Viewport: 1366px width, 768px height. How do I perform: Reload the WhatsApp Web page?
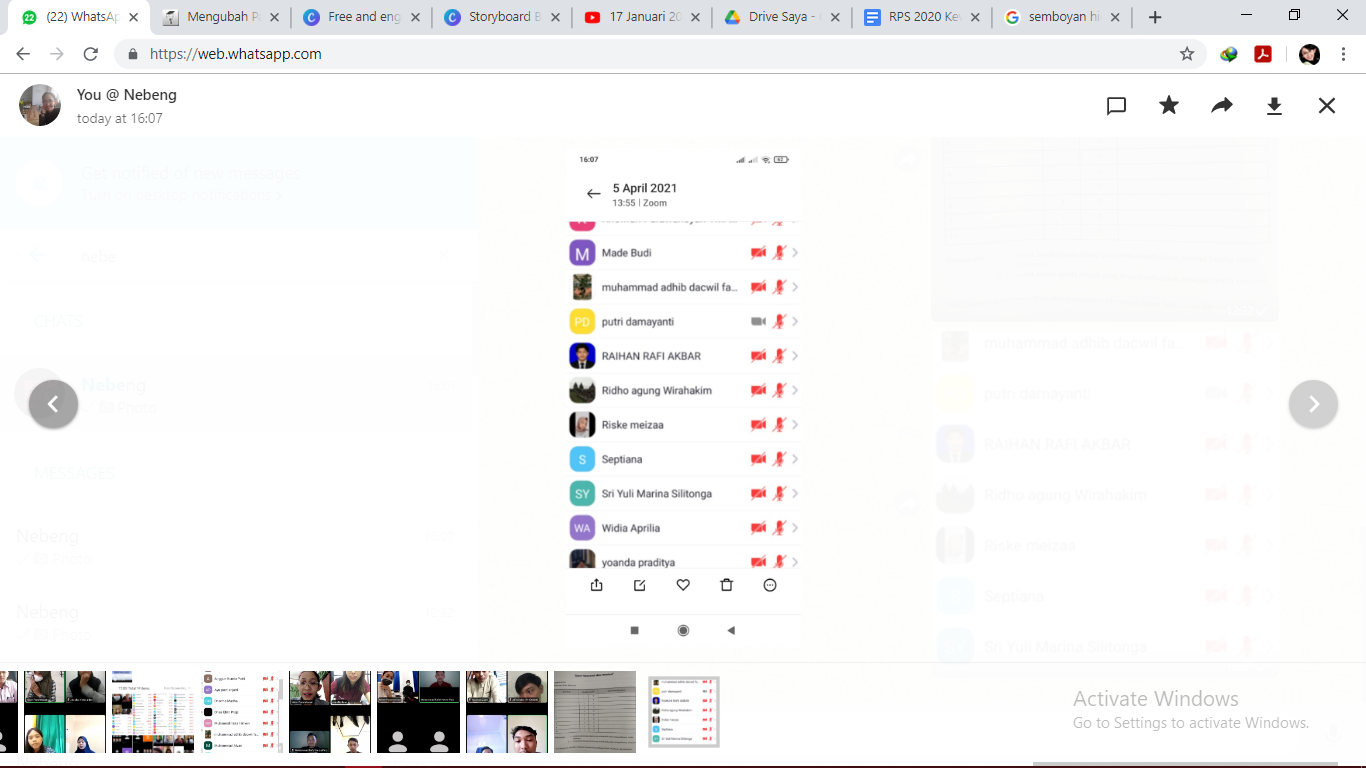[x=91, y=54]
